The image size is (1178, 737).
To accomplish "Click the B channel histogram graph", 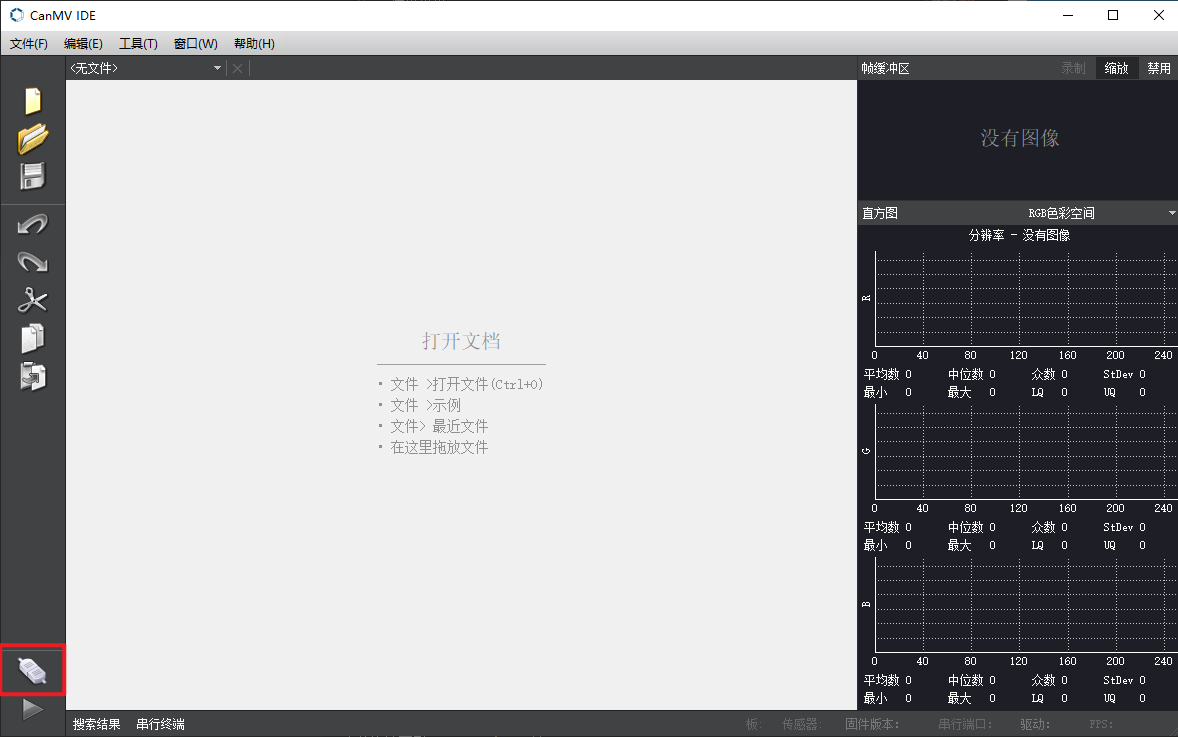I will click(x=1026, y=605).
